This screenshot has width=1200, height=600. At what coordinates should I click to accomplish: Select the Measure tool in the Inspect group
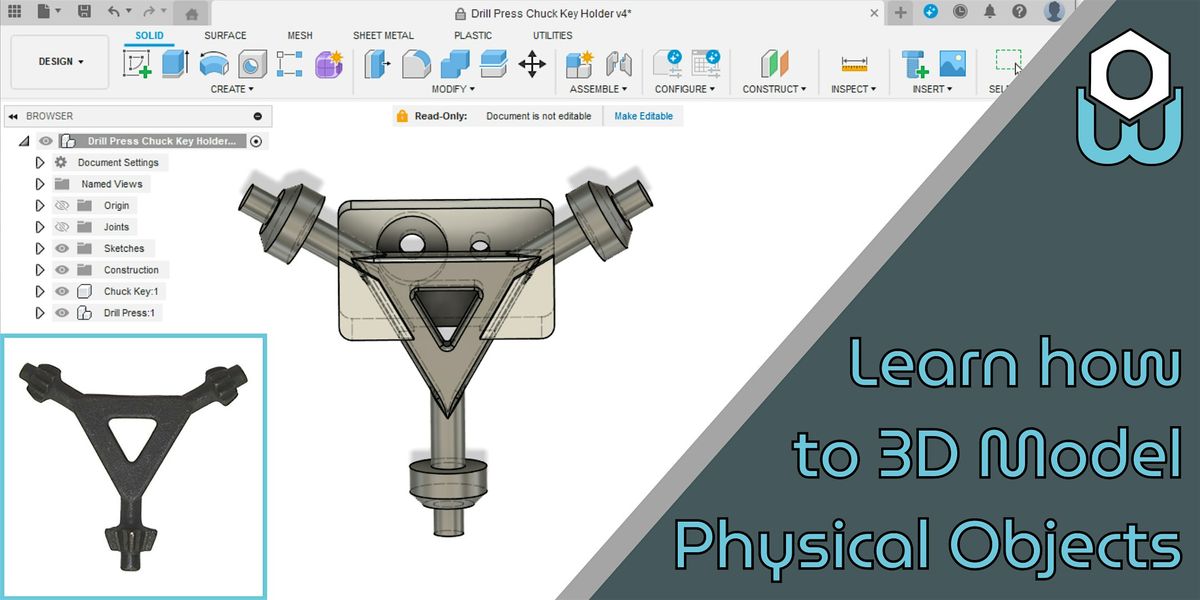pos(854,63)
